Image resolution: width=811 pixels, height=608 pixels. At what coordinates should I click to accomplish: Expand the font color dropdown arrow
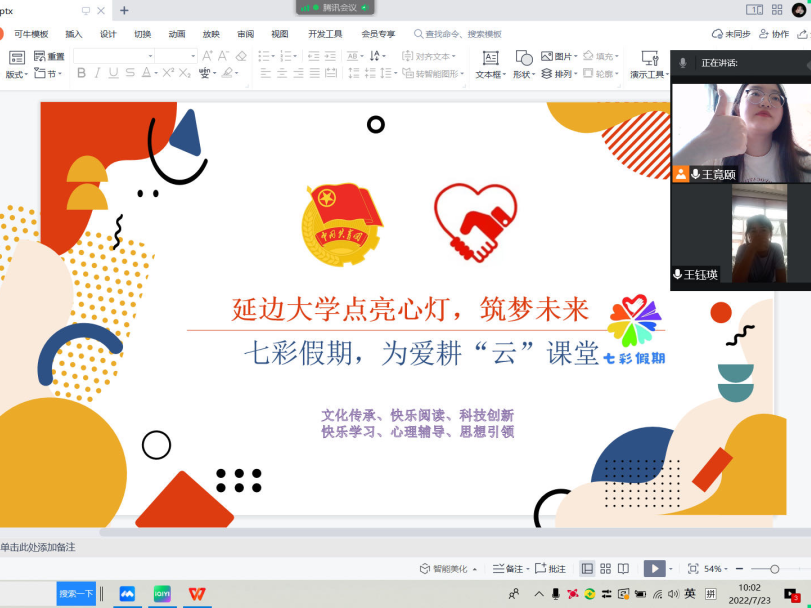pos(156,73)
